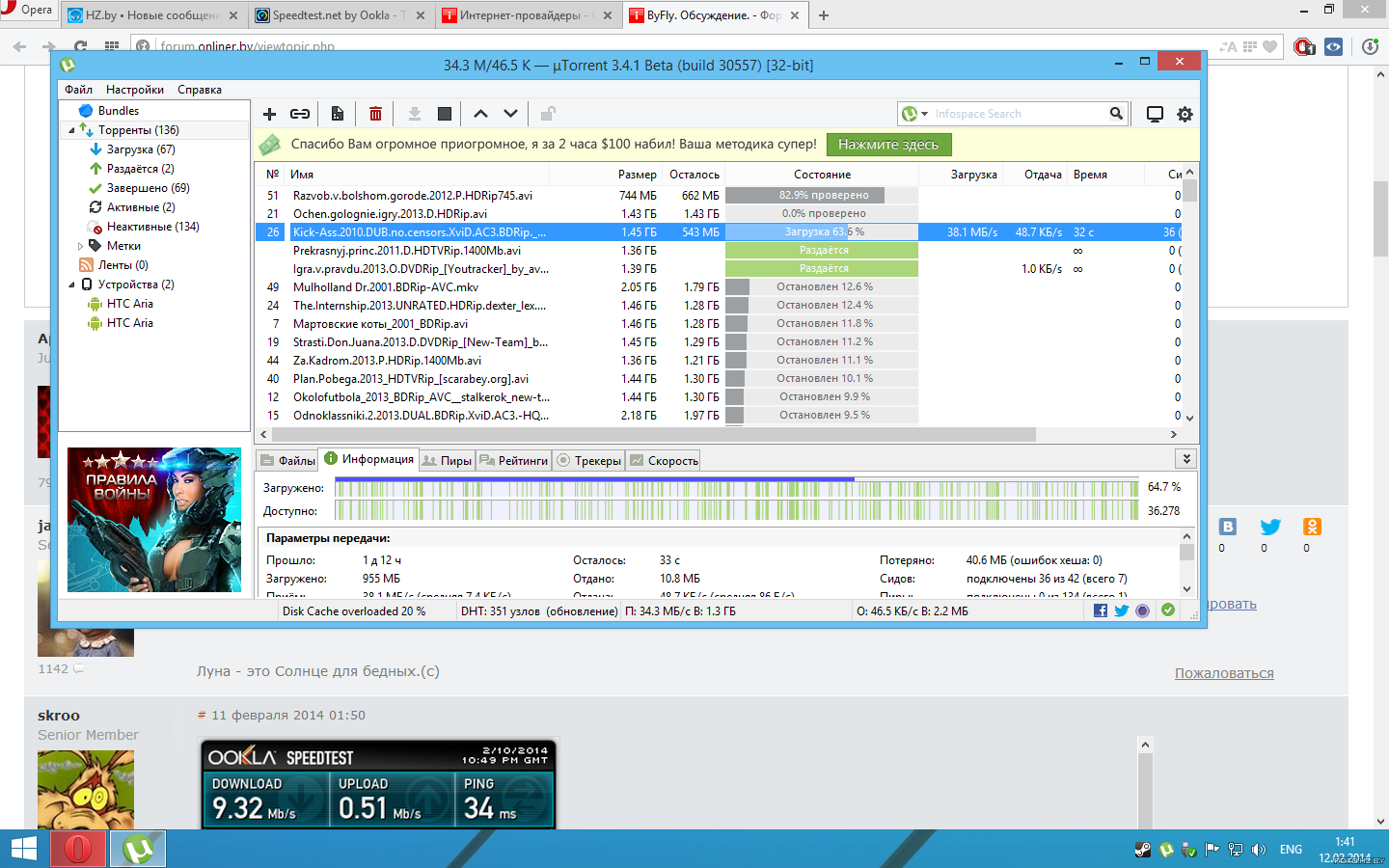
Task: Move torrent down the queue with the down arrow
Action: (510, 114)
